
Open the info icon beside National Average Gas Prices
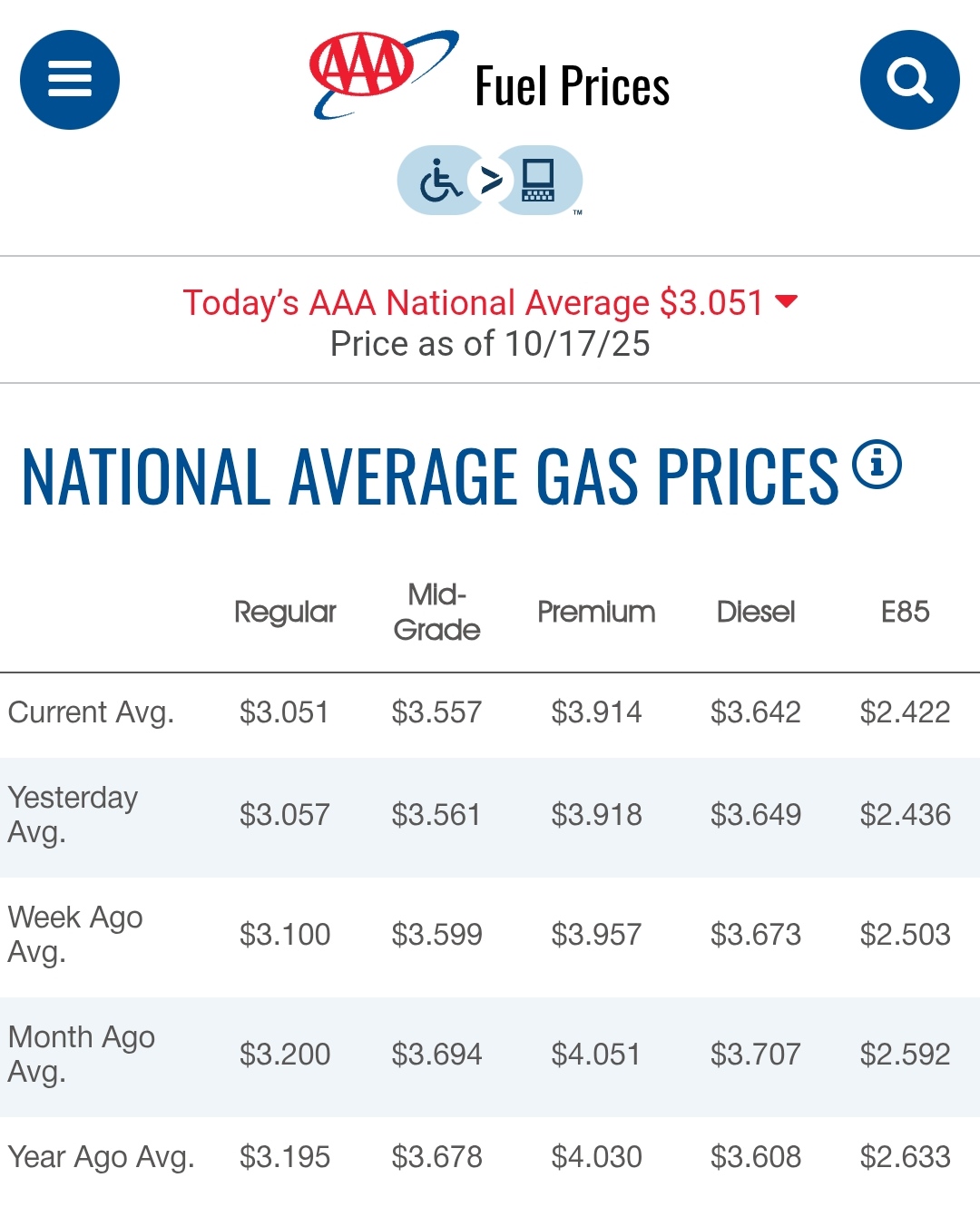[x=877, y=465]
